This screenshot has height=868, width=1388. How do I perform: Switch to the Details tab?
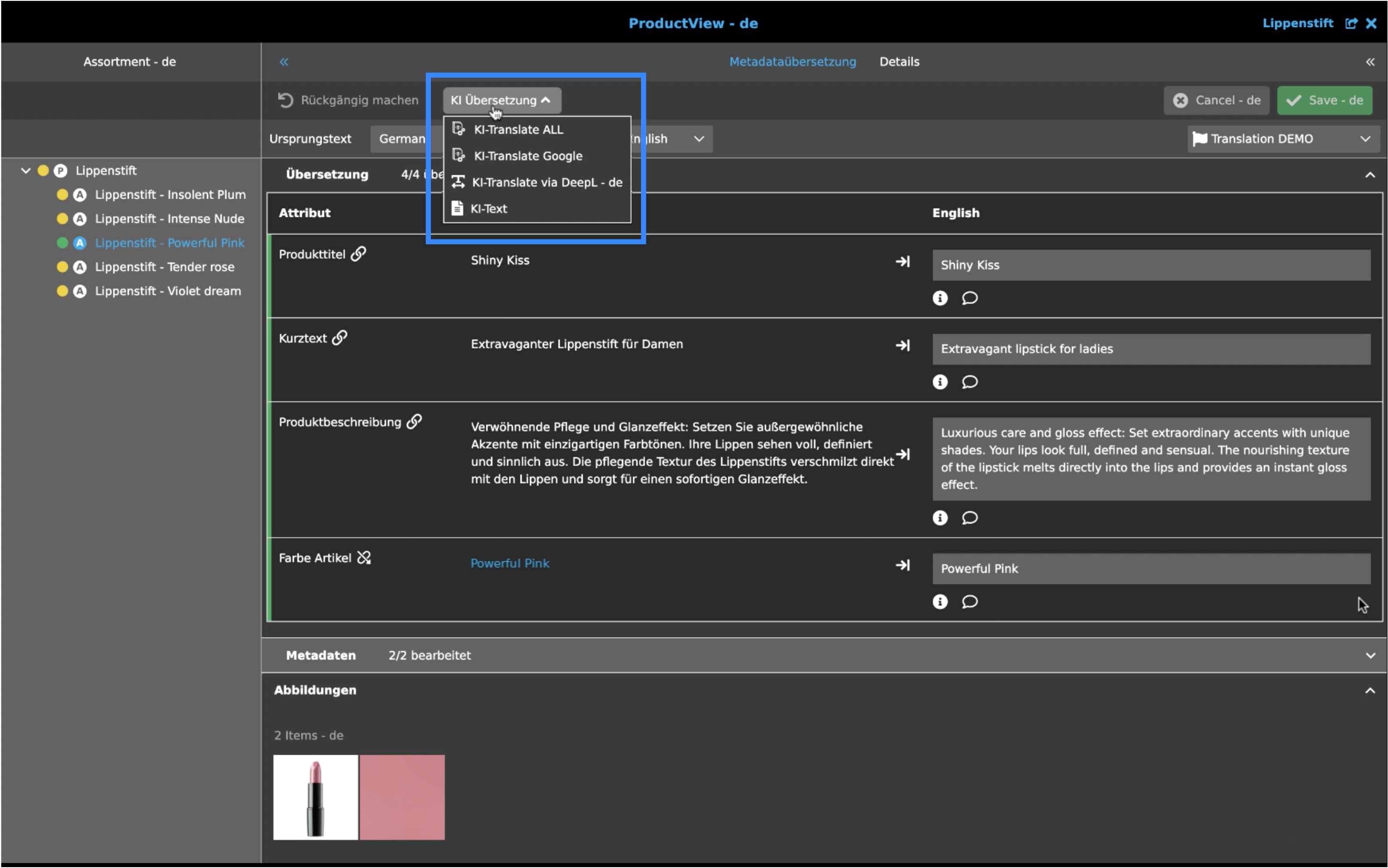pos(899,61)
